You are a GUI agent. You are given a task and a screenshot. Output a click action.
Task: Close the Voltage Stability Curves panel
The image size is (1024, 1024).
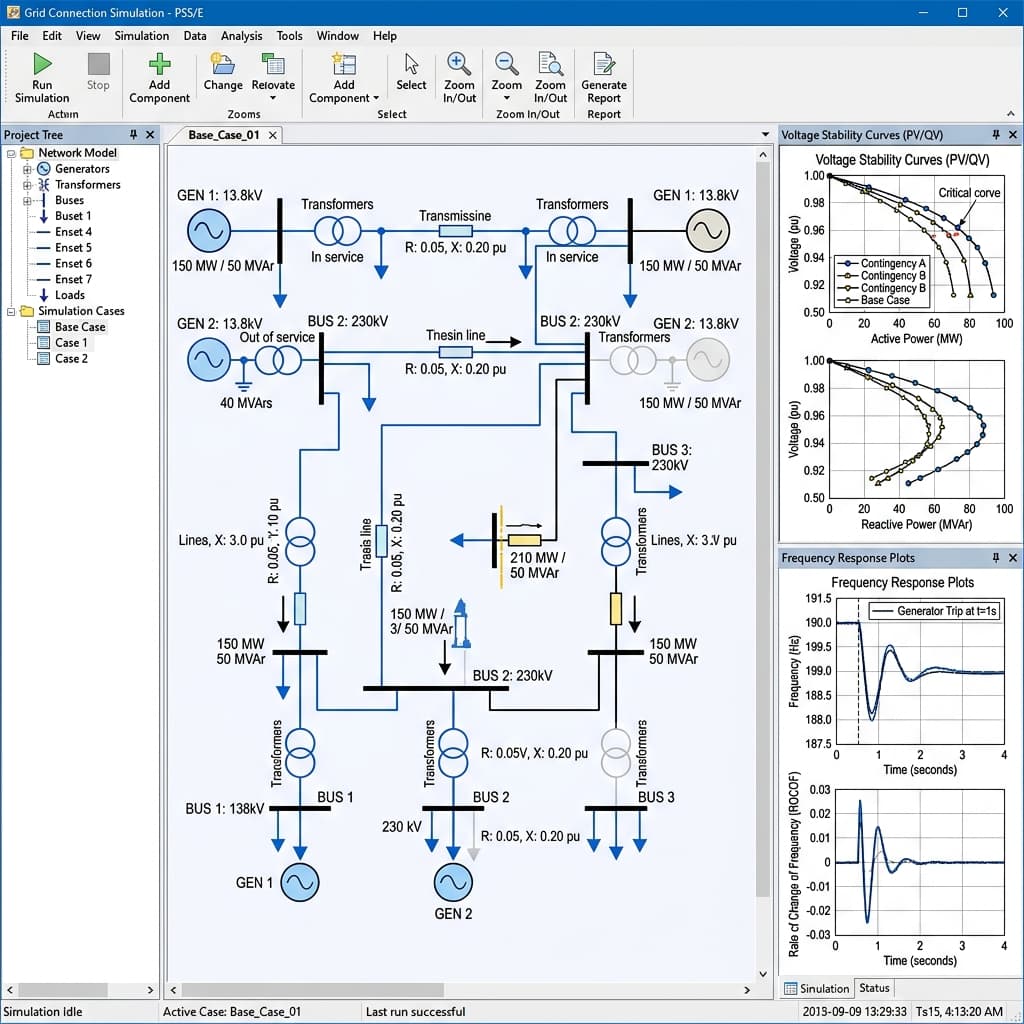(x=1013, y=135)
